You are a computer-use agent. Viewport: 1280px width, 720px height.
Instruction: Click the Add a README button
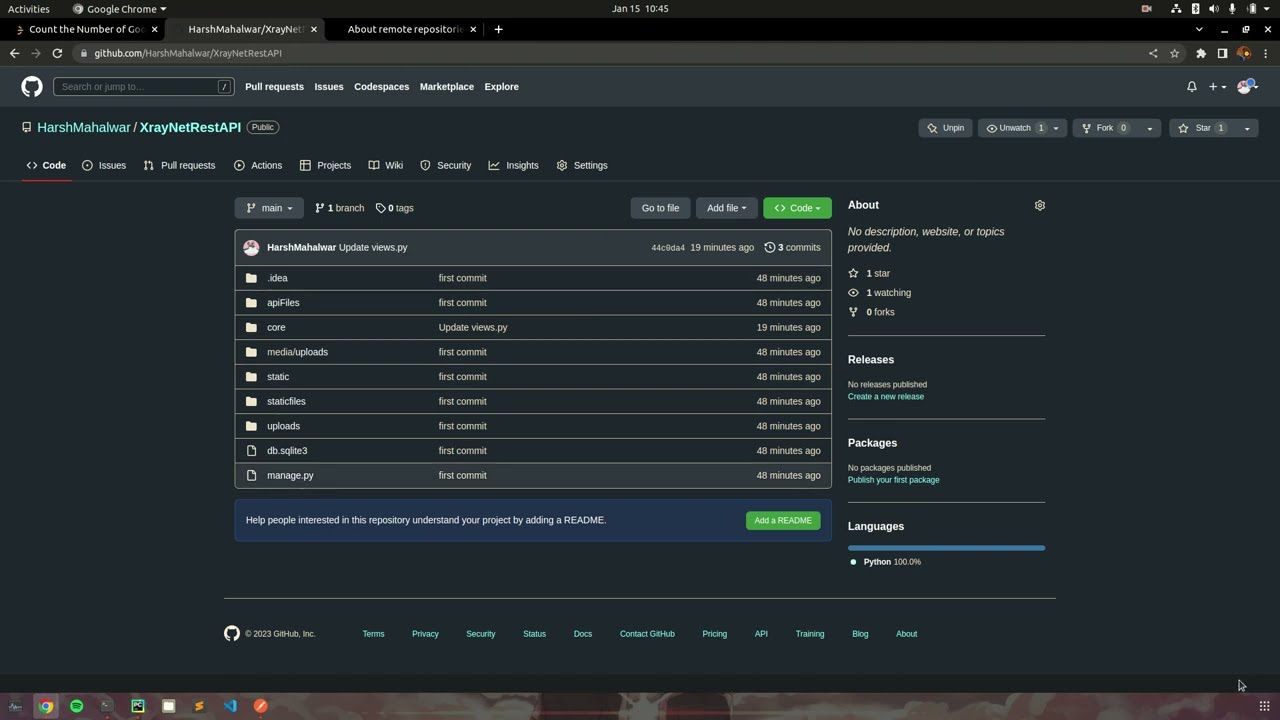pyautogui.click(x=783, y=520)
